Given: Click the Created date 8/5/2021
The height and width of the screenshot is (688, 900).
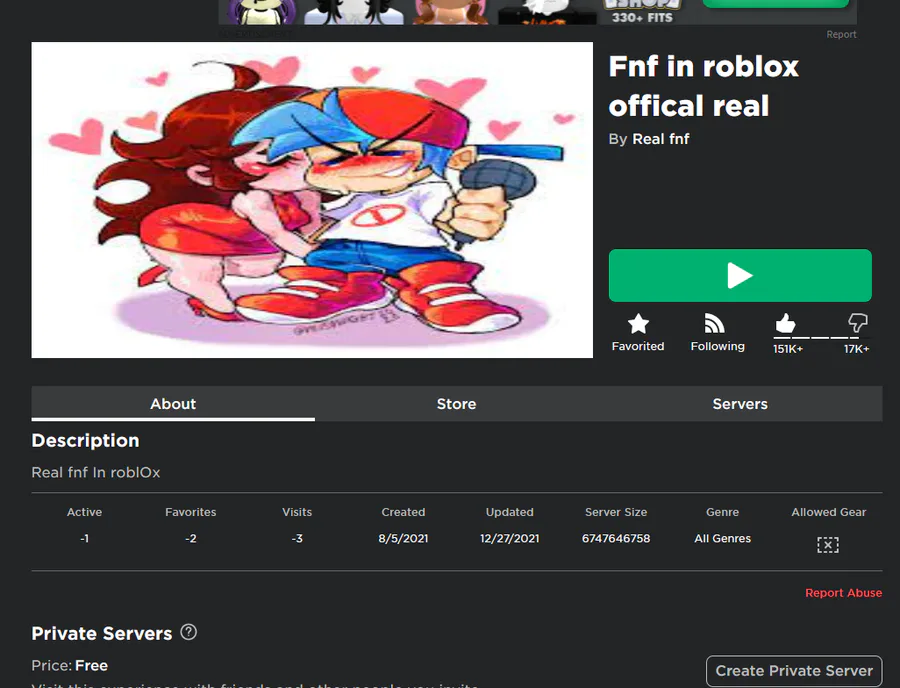Looking at the screenshot, I should click(x=403, y=538).
